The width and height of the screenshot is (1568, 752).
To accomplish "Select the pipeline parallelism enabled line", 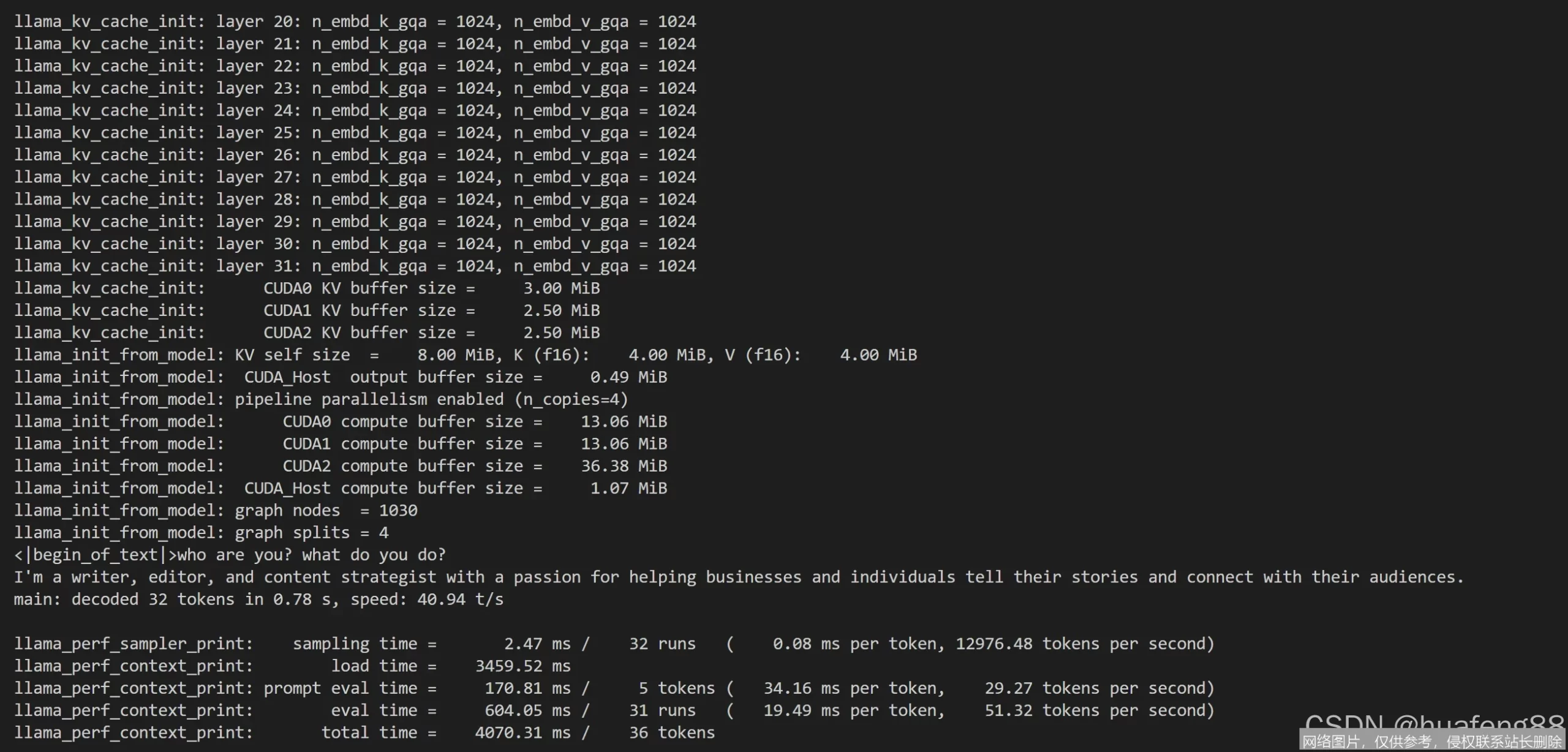I will (x=321, y=399).
